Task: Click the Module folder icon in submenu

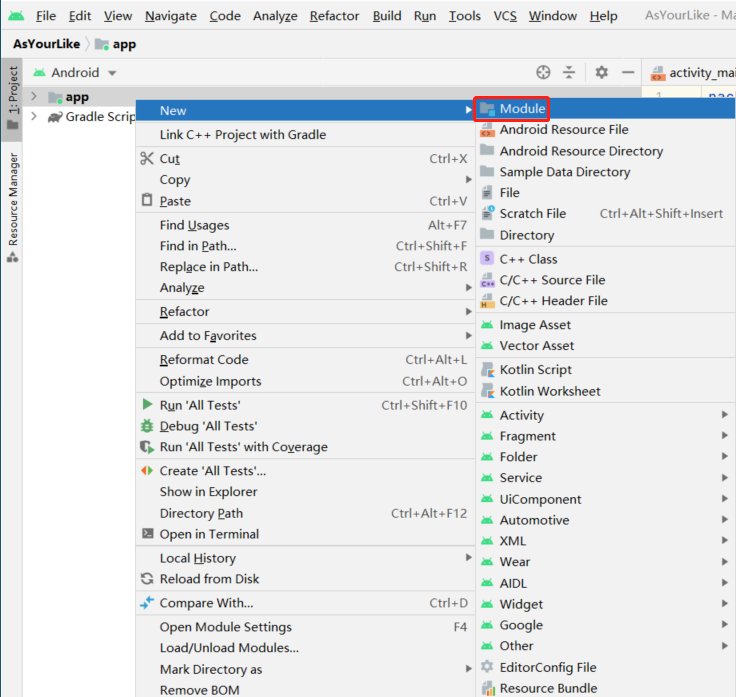Action: coord(487,109)
